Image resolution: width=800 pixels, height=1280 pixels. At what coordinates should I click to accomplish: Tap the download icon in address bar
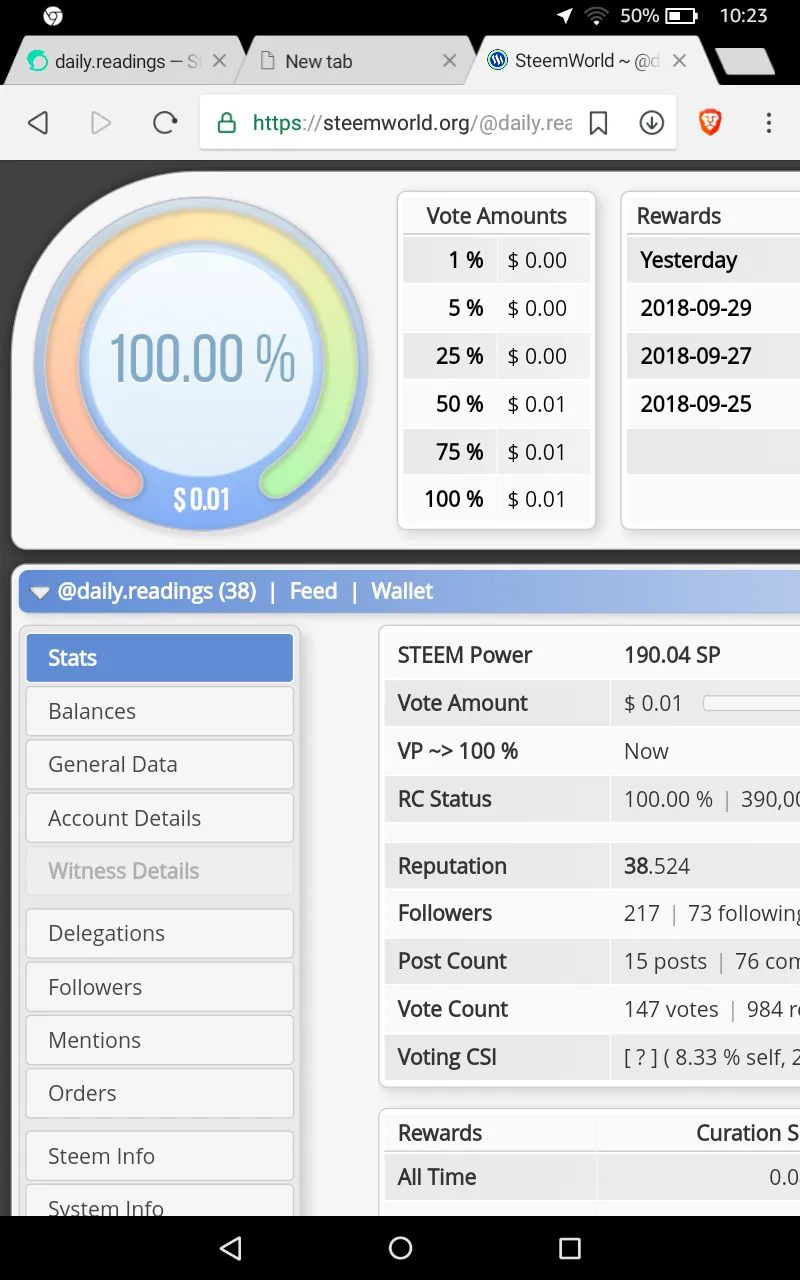click(x=652, y=123)
